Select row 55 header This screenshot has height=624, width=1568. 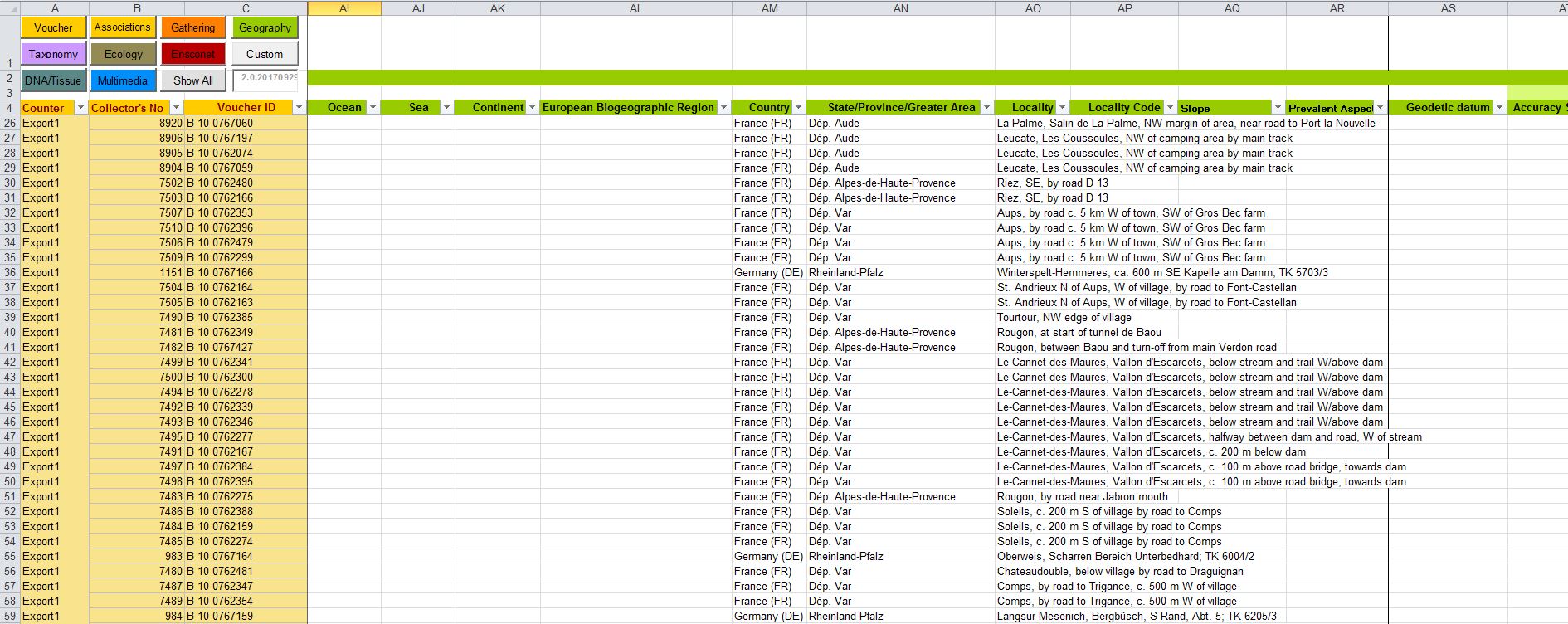pos(10,556)
